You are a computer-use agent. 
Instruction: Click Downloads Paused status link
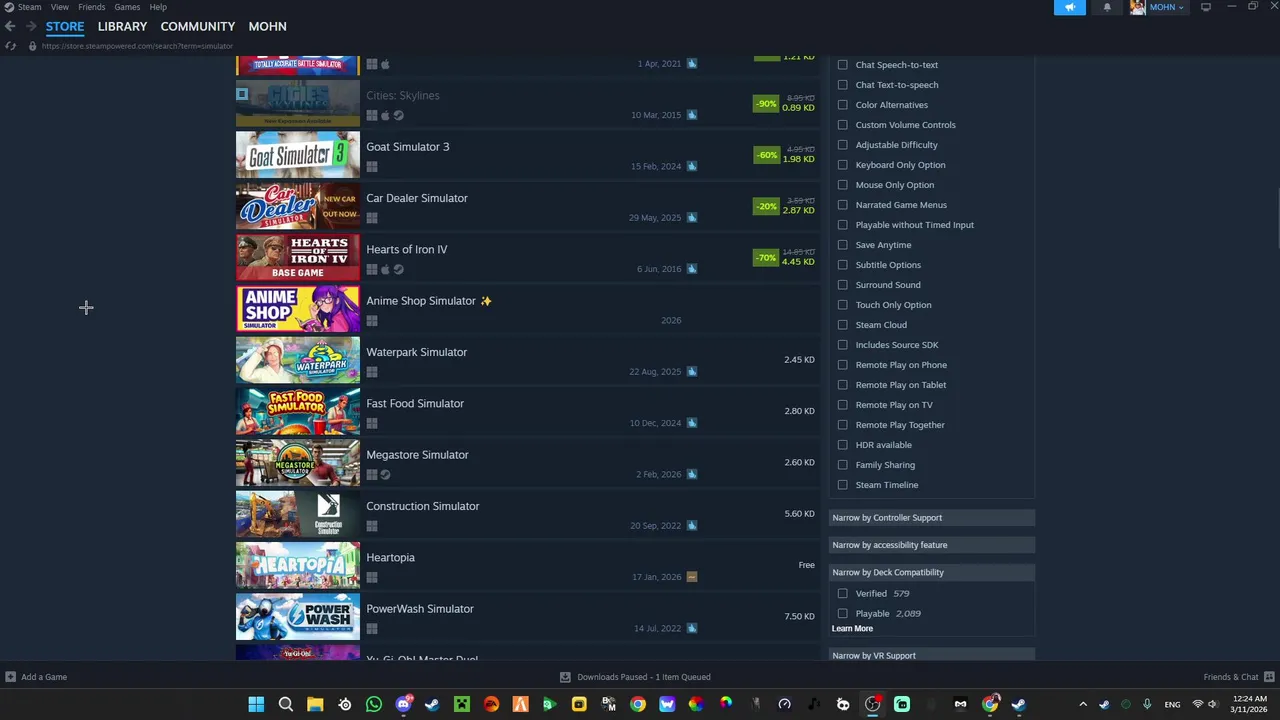[644, 677]
